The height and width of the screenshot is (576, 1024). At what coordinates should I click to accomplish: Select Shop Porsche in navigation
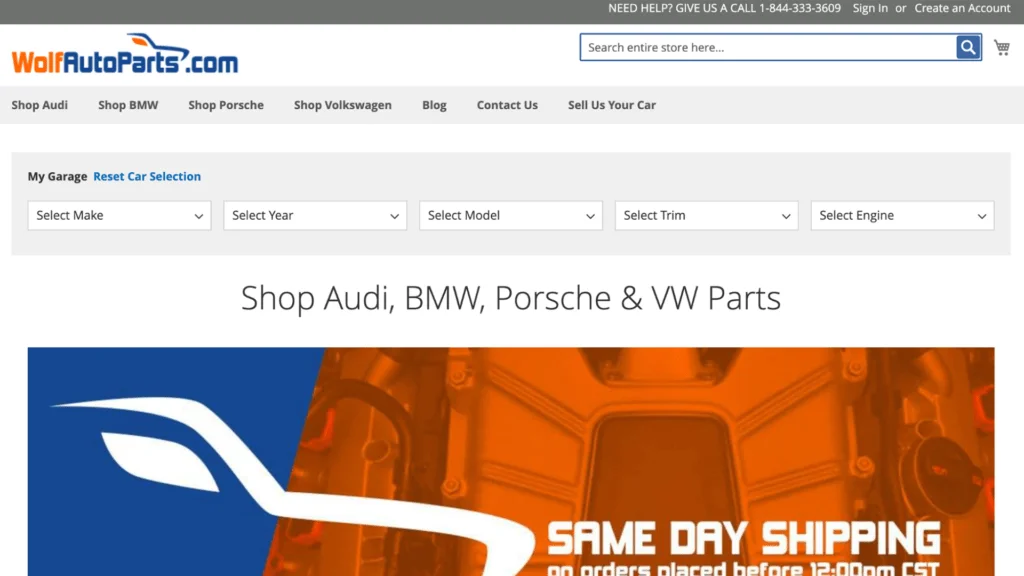tap(226, 105)
